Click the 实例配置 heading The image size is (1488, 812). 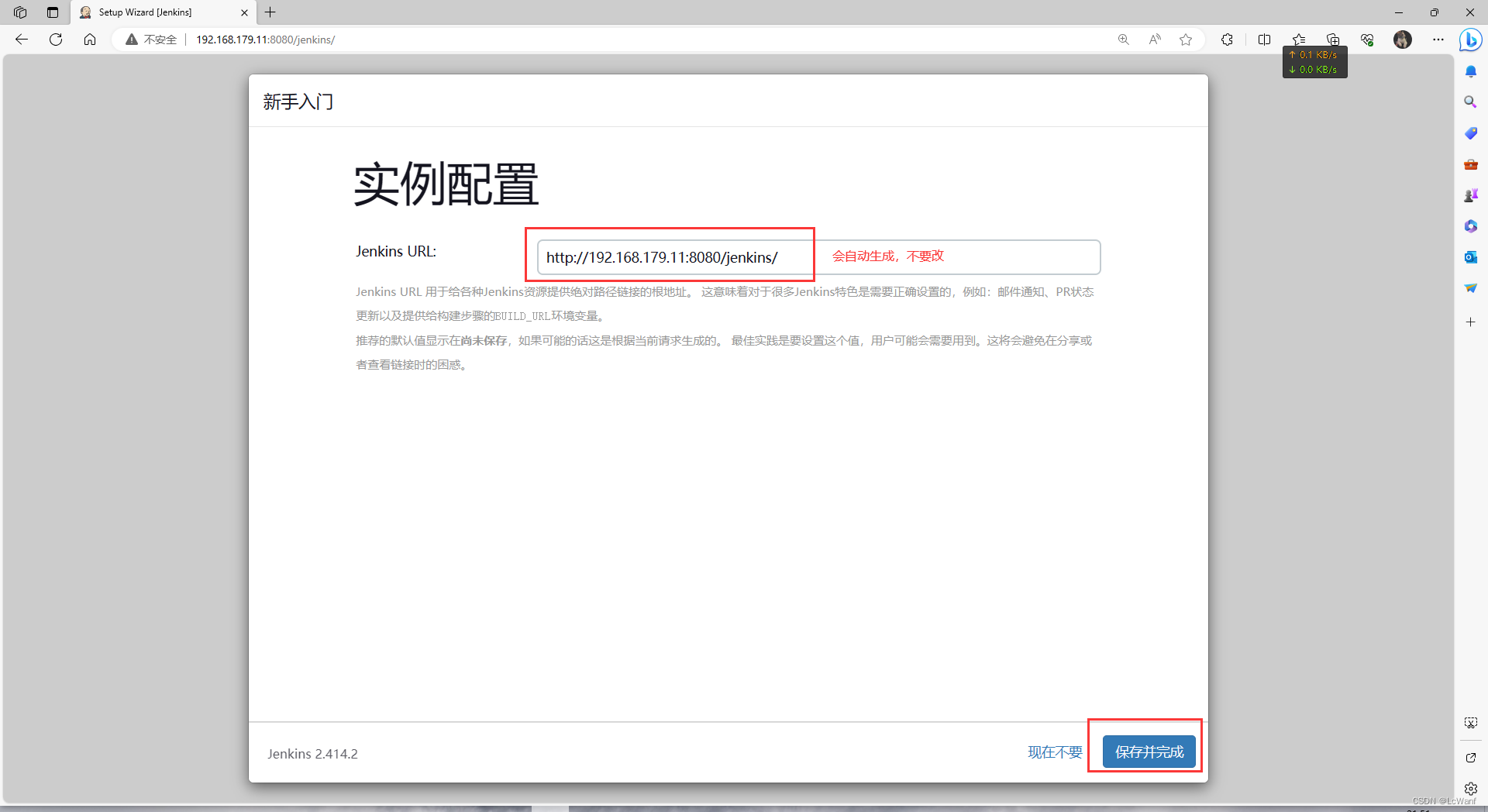tap(446, 185)
